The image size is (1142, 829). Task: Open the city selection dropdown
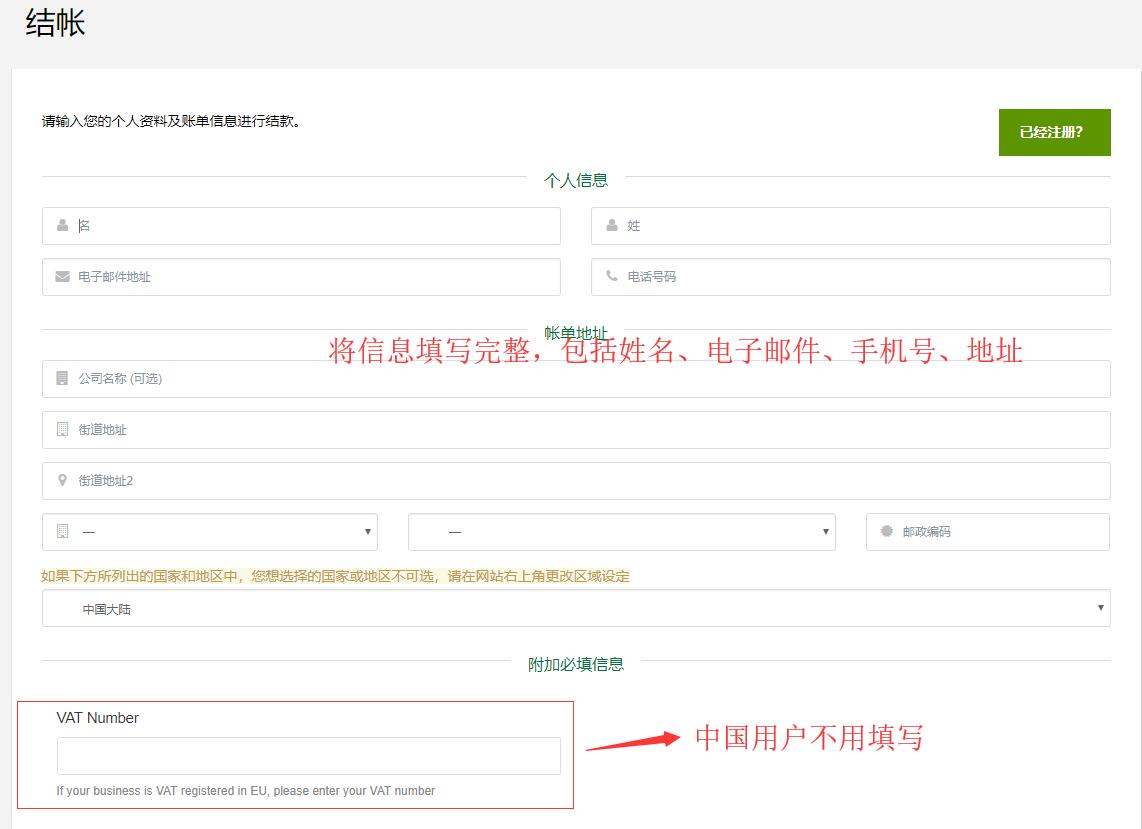point(620,532)
